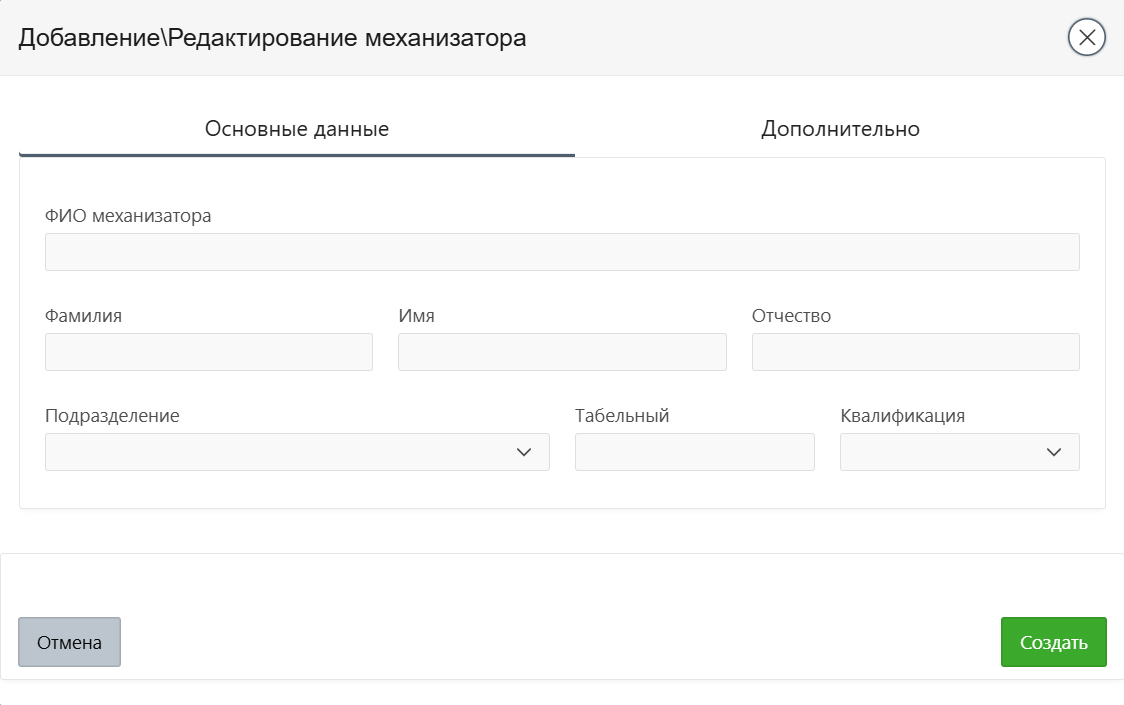Viewport: 1124px width, 705px height.
Task: Select the Отчество input box
Action: coord(915,352)
